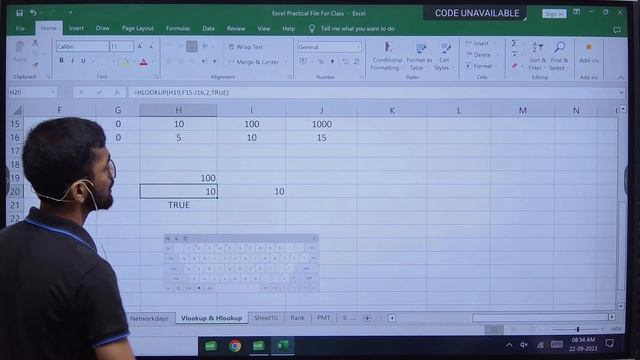The width and height of the screenshot is (640, 360).
Task: Switch to the Review ribbon tab
Action: tap(236, 28)
